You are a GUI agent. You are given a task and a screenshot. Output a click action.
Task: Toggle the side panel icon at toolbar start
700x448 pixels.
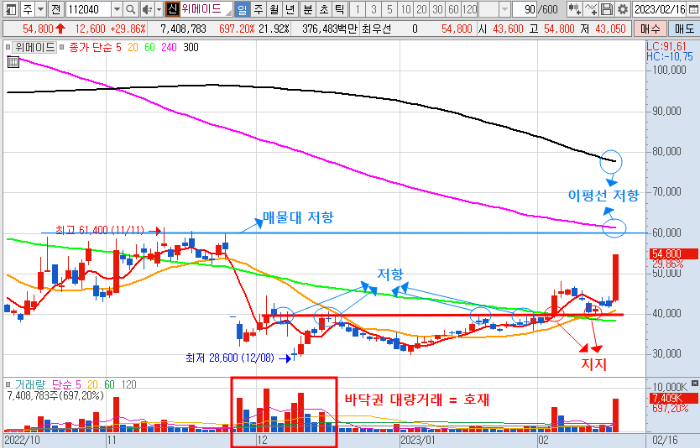[x=11, y=9]
